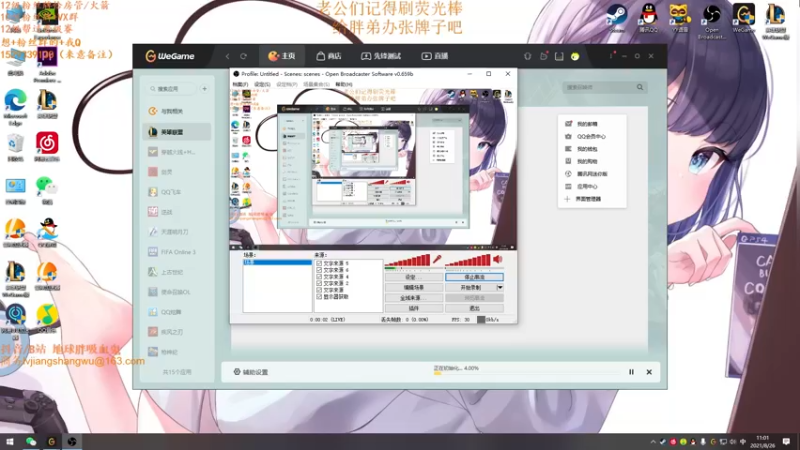Switch to the 主页 tab in WeGame
Image resolution: width=800 pixels, height=450 pixels.
(282, 56)
